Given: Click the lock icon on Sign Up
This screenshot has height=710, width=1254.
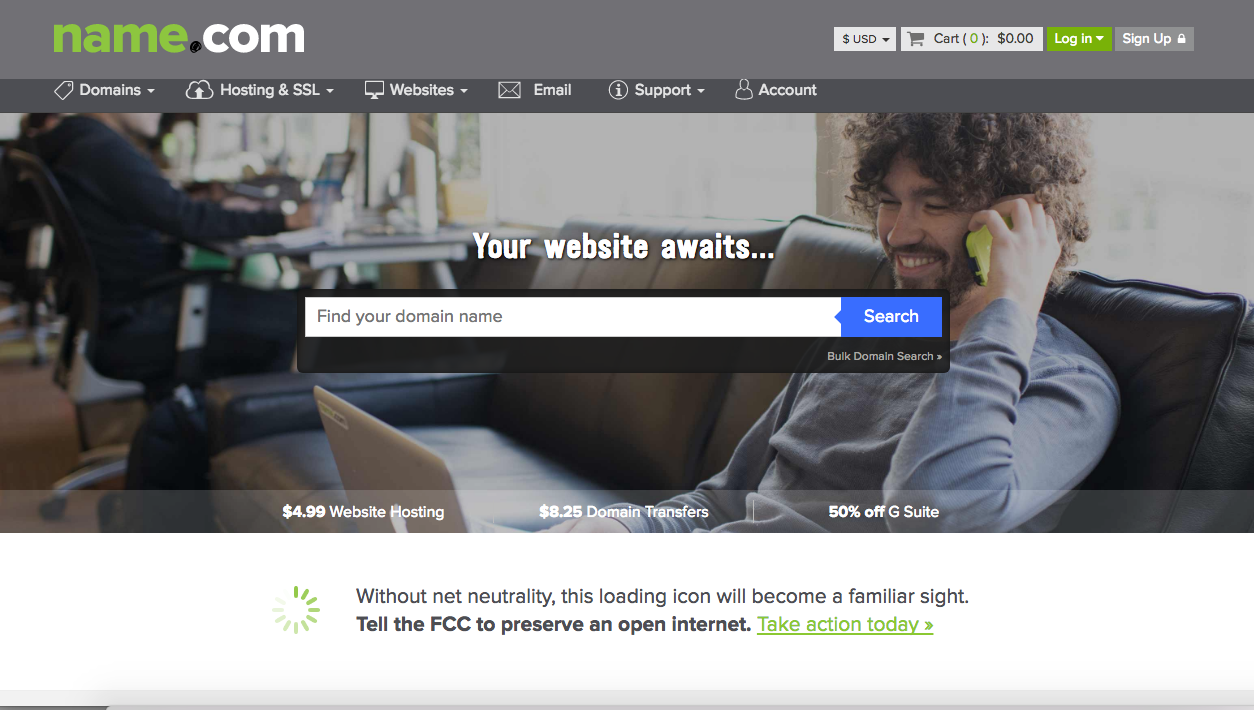Looking at the screenshot, I should click(x=1182, y=38).
